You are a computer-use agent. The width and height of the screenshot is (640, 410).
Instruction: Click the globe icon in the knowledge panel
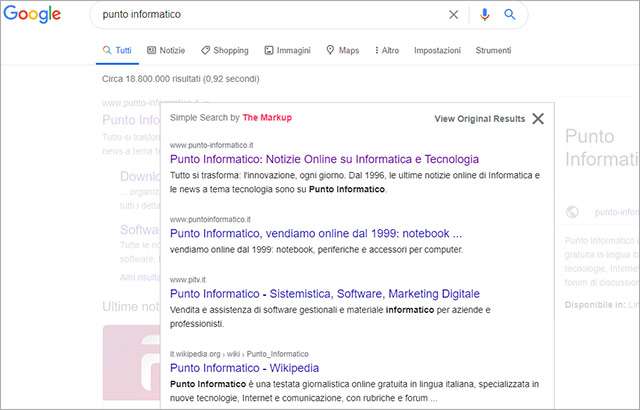click(x=572, y=212)
